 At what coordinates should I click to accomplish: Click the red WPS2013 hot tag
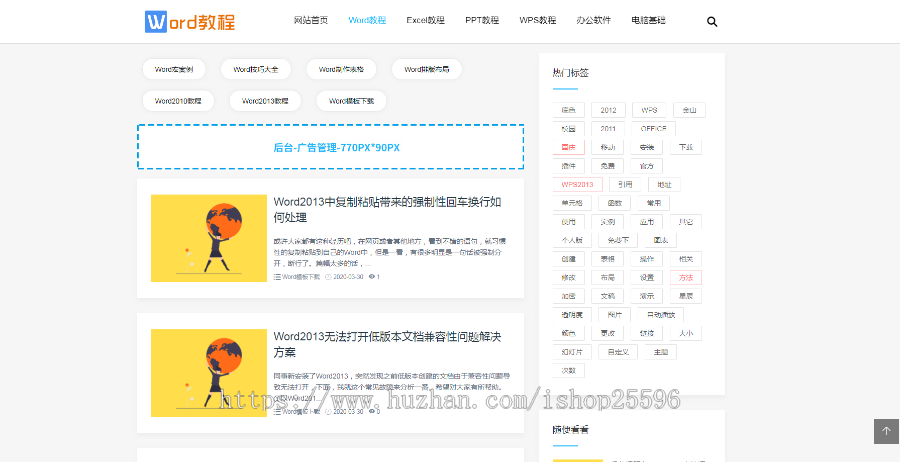577,184
